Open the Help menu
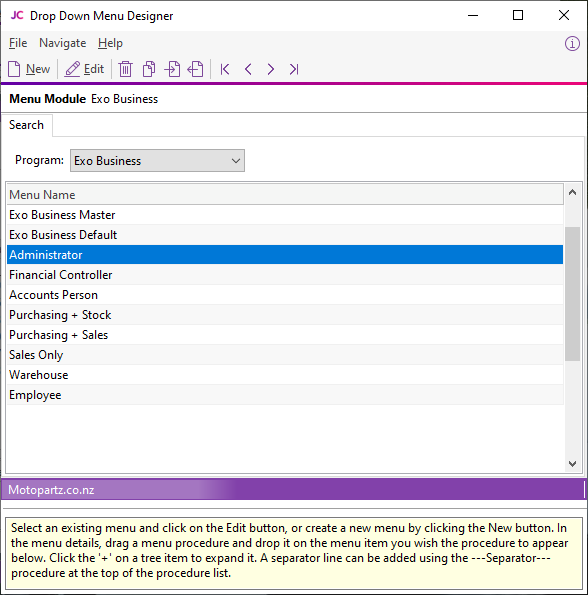This screenshot has width=588, height=595. click(110, 43)
